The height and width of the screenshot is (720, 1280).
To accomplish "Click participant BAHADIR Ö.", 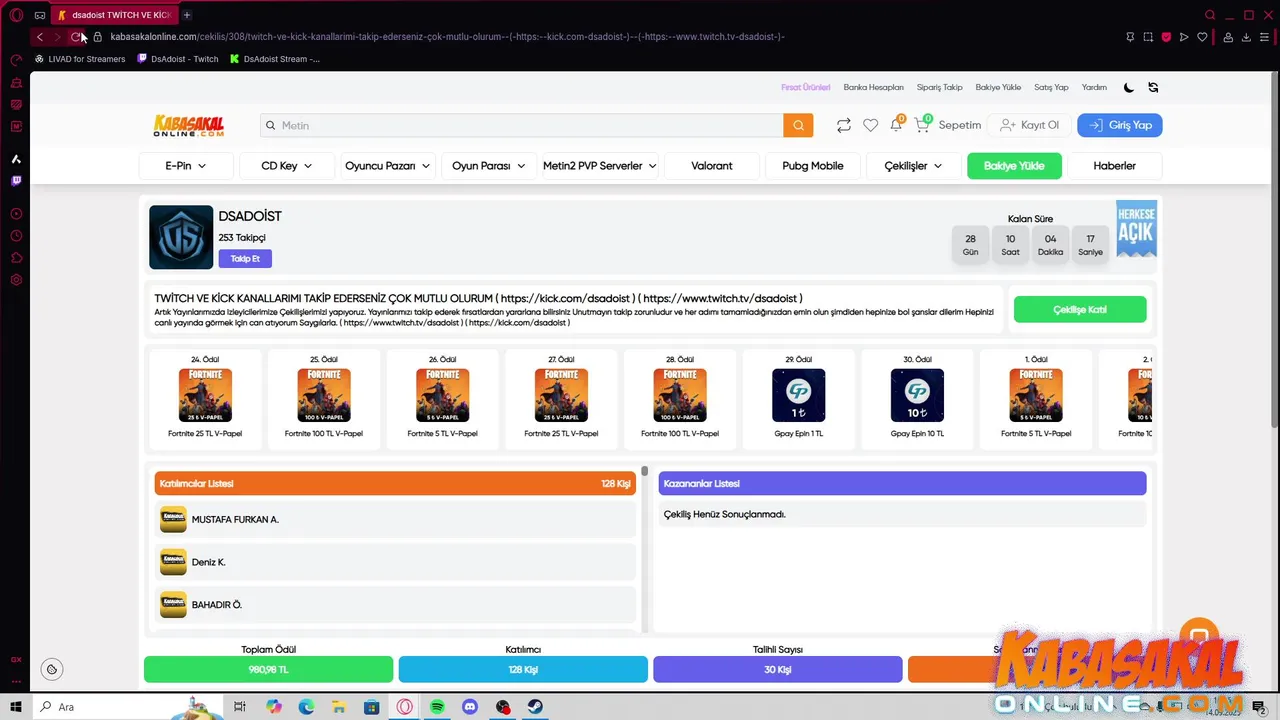I will (x=395, y=605).
